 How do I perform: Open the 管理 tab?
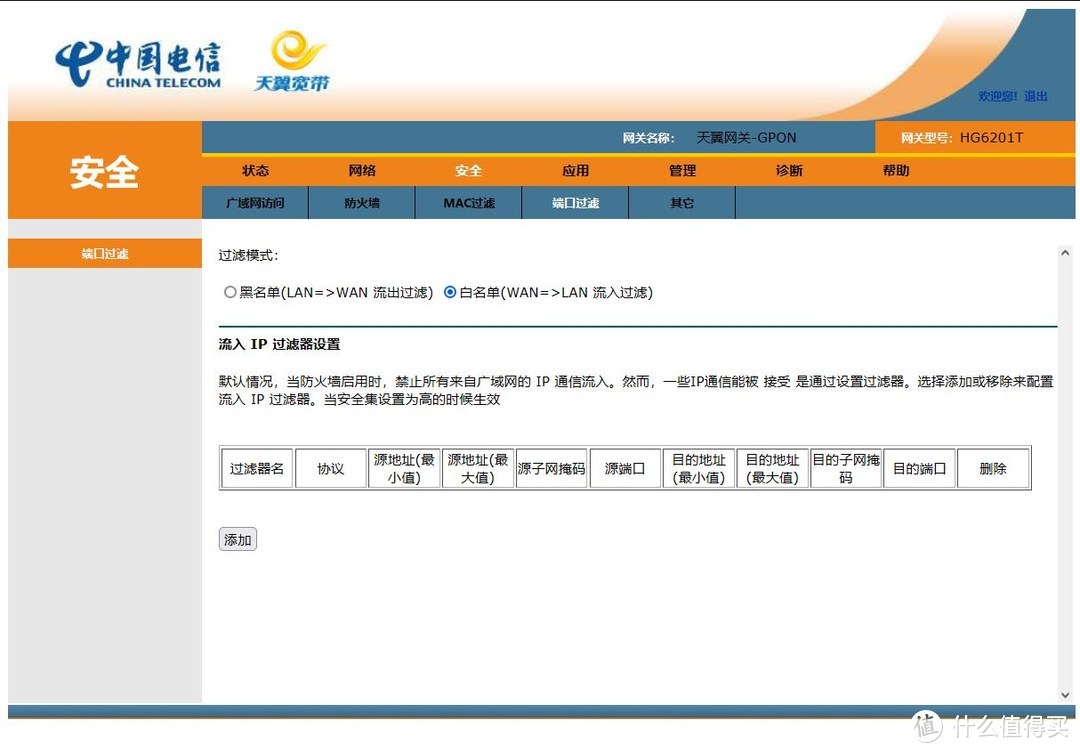682,170
